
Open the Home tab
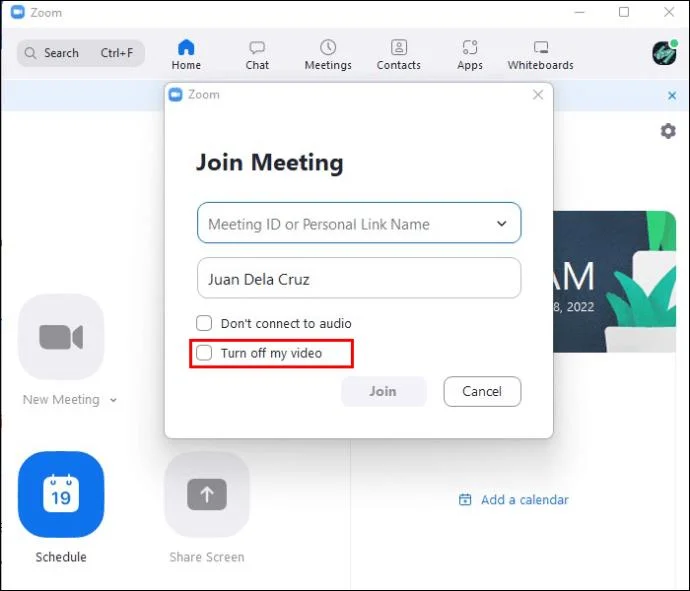tap(186, 55)
